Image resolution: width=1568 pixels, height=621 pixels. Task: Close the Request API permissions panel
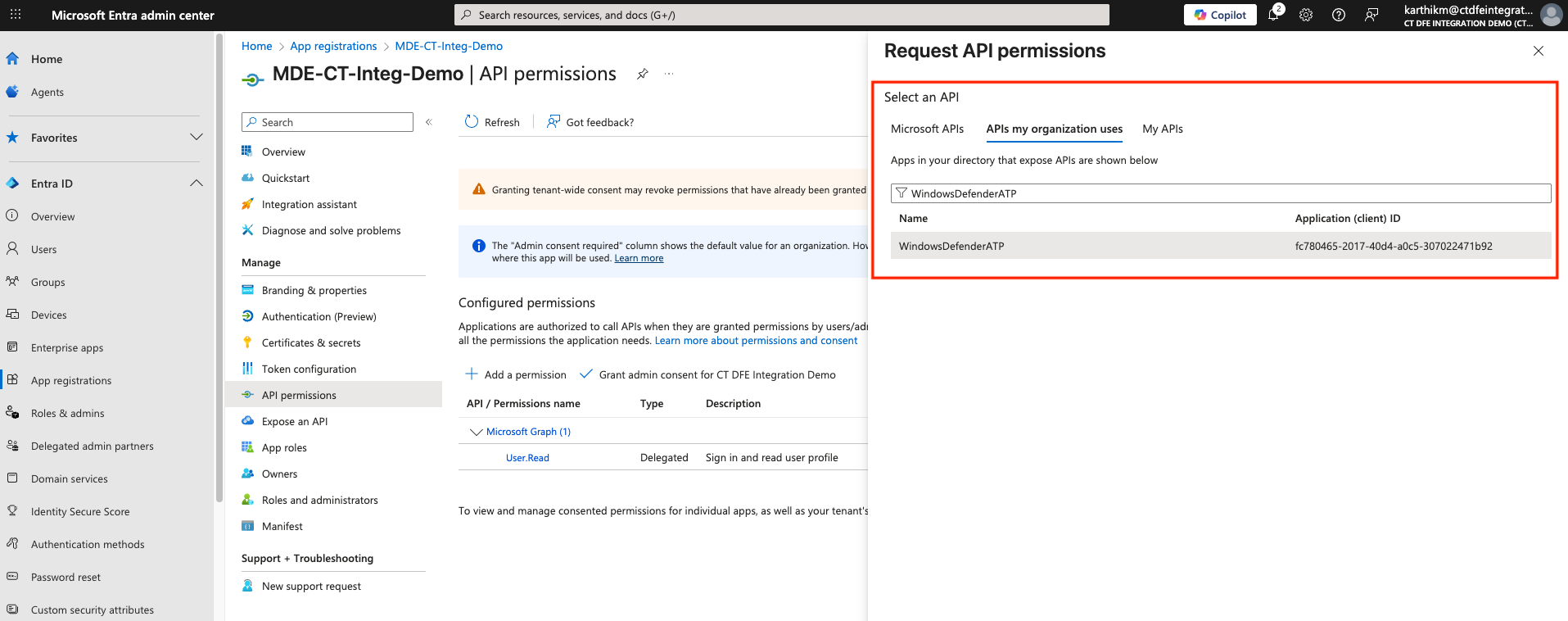click(1538, 51)
